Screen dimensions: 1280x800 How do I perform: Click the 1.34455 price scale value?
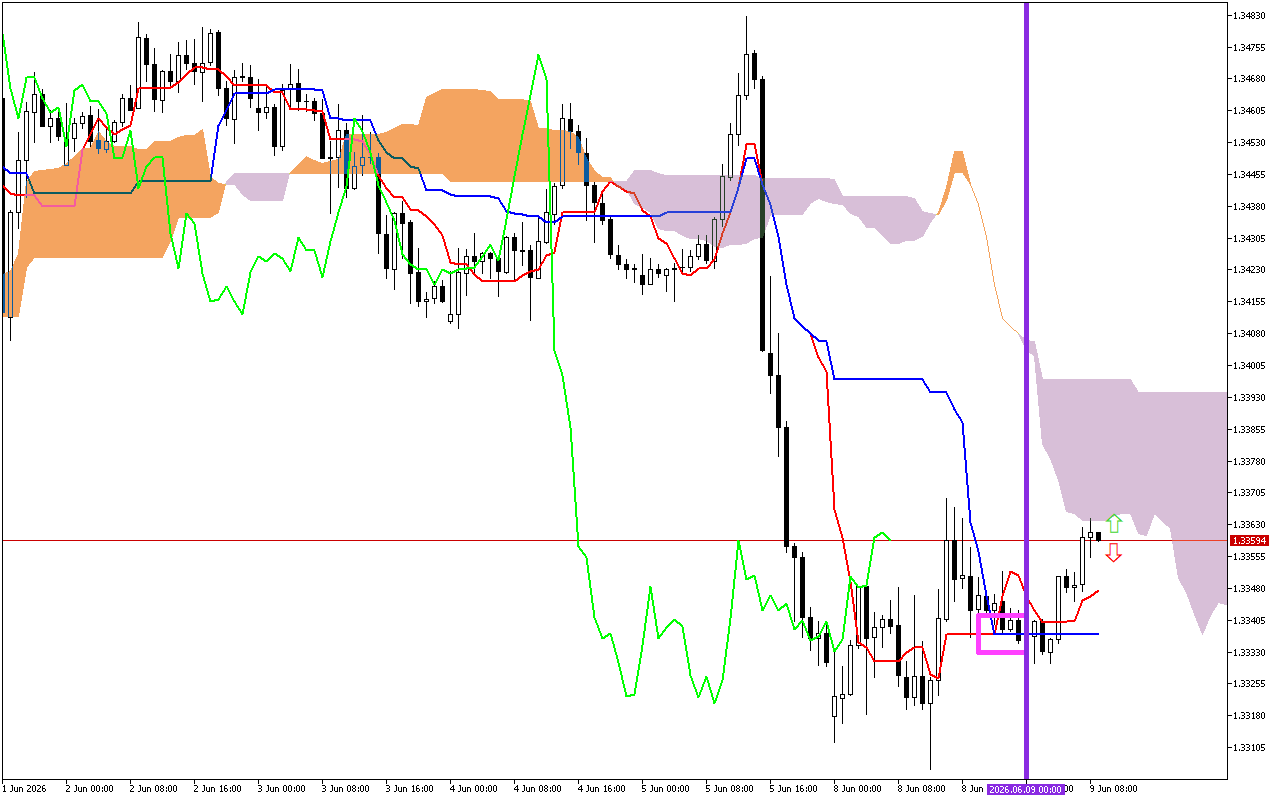coord(1250,175)
